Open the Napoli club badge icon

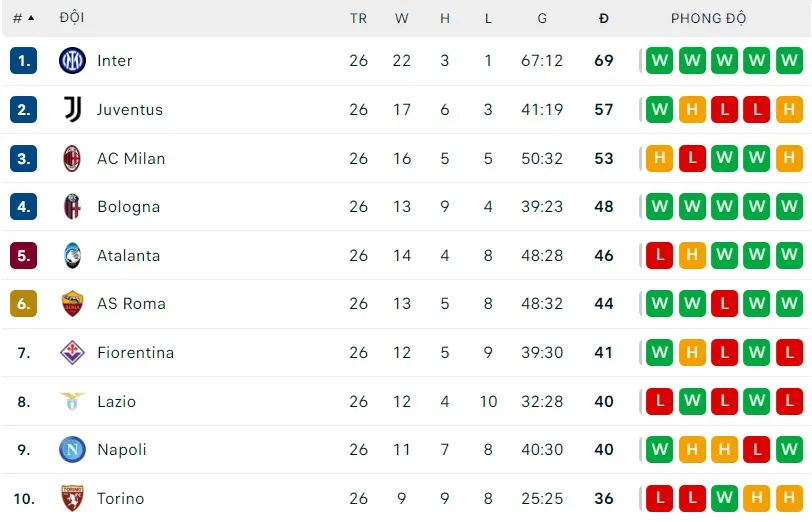pos(72,450)
